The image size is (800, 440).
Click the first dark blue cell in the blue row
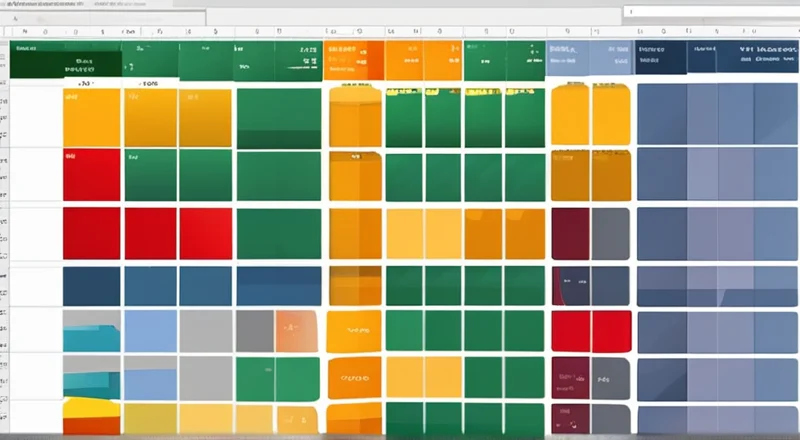(x=91, y=285)
